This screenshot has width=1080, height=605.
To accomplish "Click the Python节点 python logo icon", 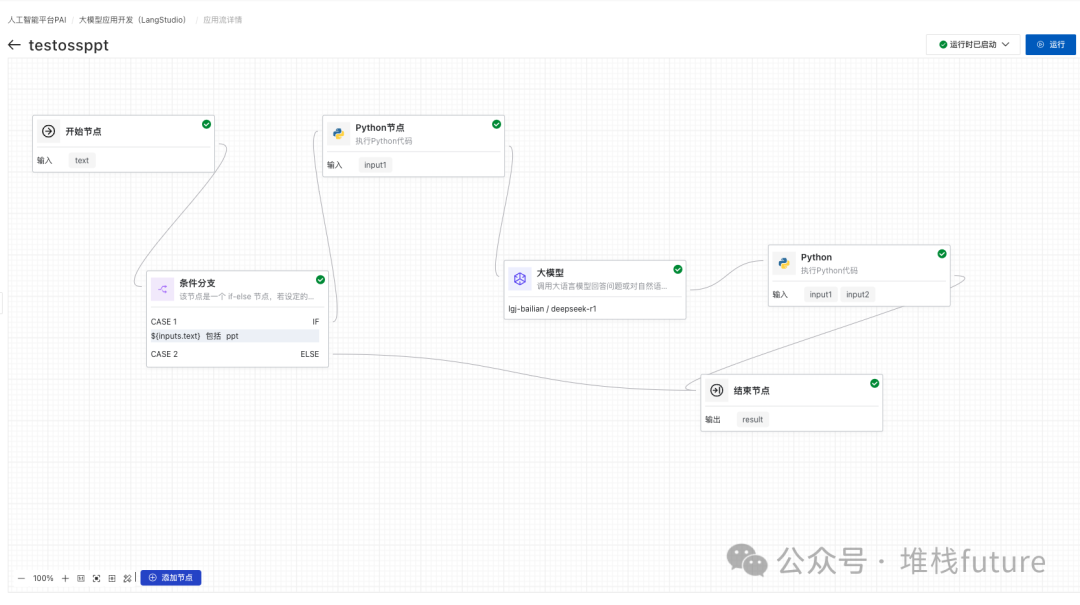I will point(338,134).
